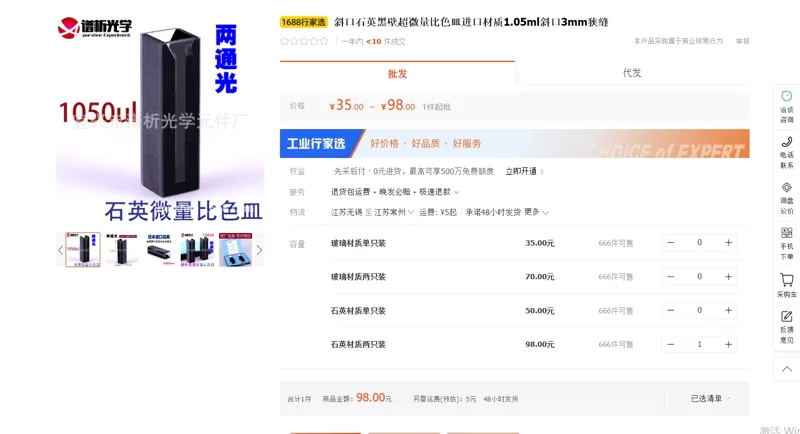Click the back-to-top arrow icon

click(787, 369)
